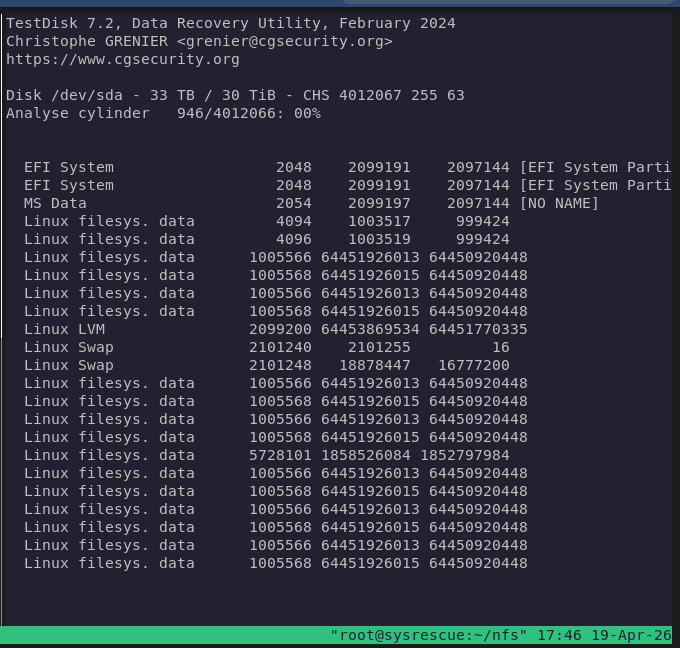Screen dimensions: 680x648
Task: Select the 'Linux LVM' partition row label
Action: click(64, 329)
